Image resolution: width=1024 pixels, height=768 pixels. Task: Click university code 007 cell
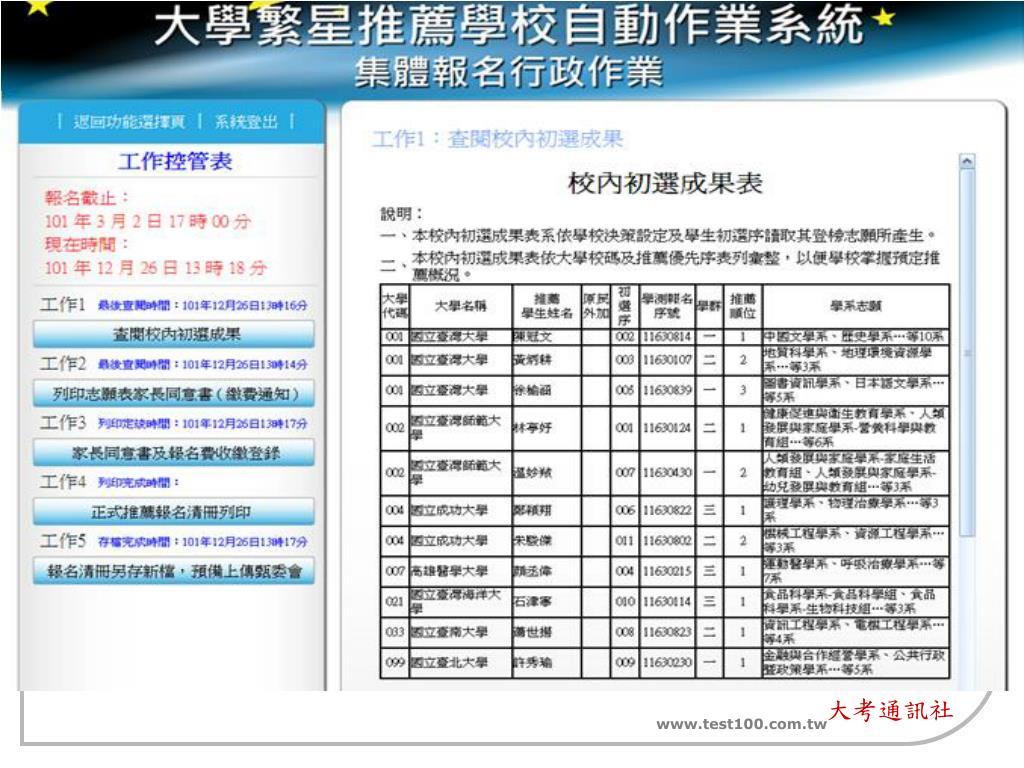[394, 571]
